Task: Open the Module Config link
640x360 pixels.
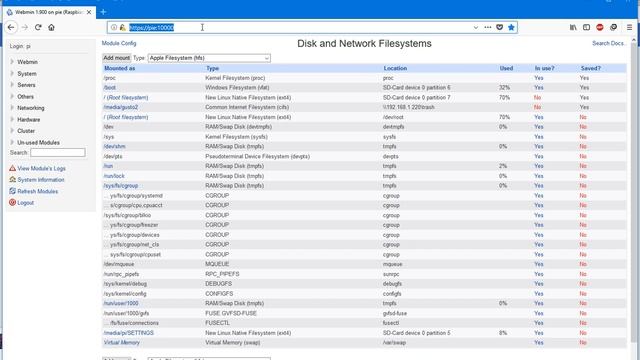Action: (x=119, y=43)
